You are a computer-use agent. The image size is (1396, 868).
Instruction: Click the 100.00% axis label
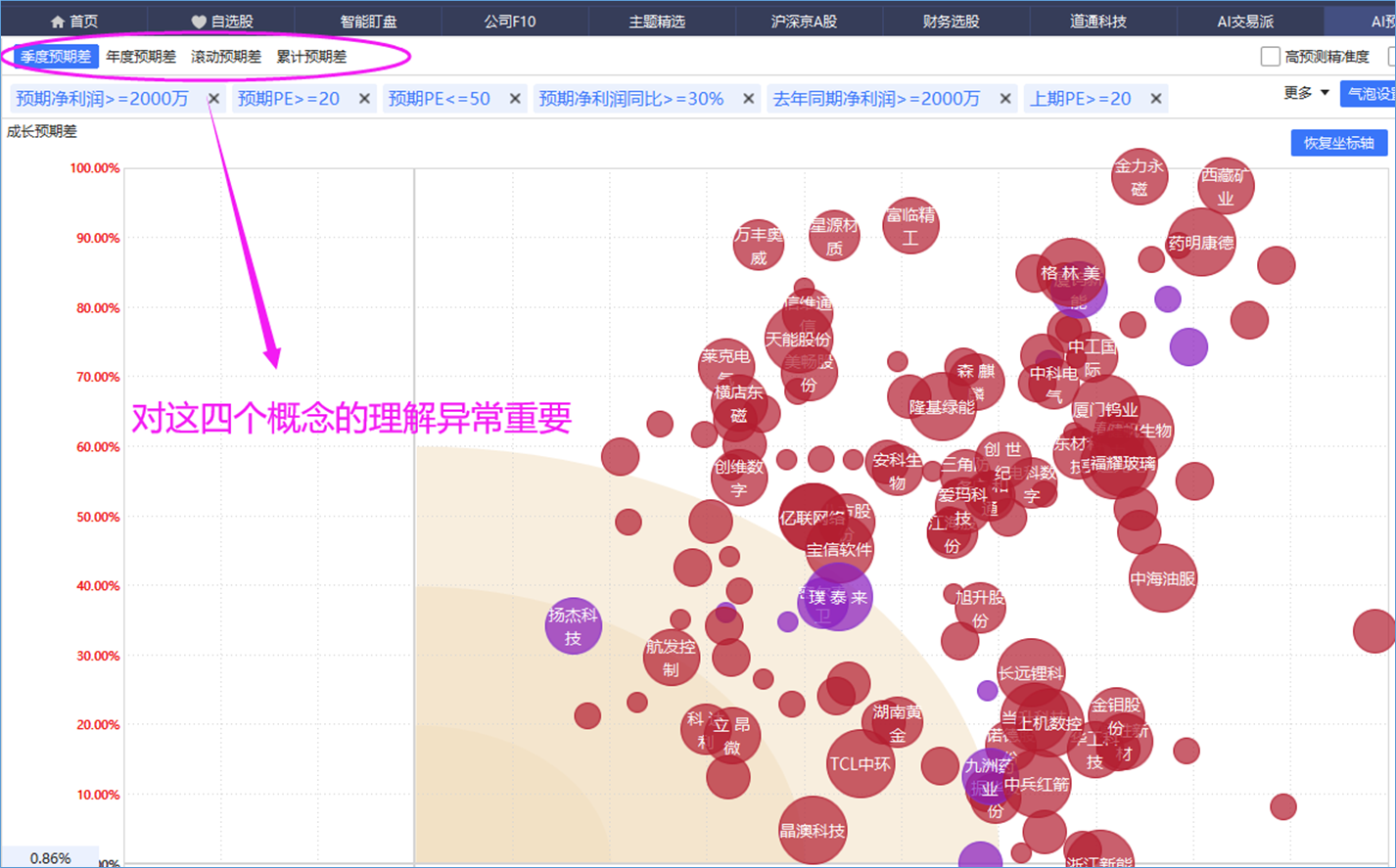[95, 168]
